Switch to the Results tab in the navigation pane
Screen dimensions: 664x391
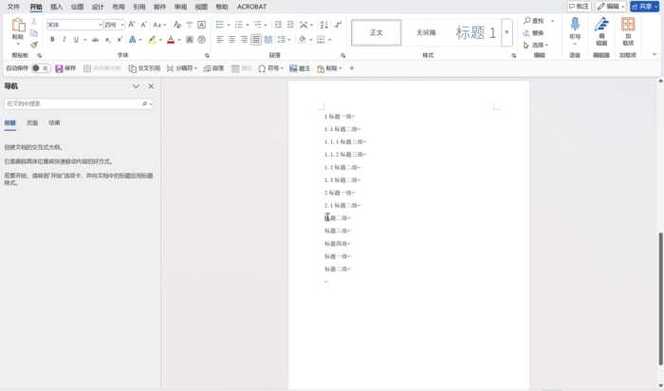(54, 122)
